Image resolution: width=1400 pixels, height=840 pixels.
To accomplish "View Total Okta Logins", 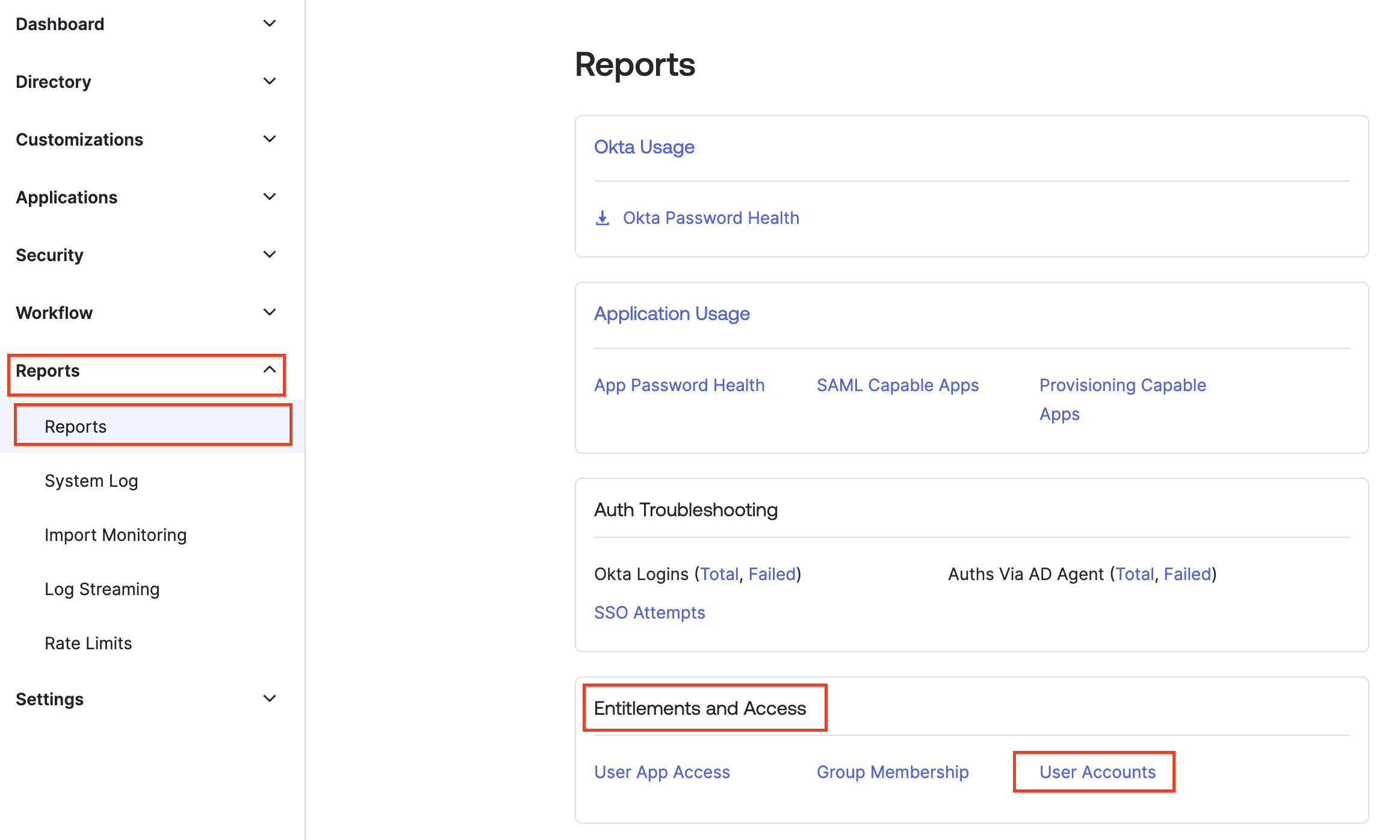I will [720, 573].
